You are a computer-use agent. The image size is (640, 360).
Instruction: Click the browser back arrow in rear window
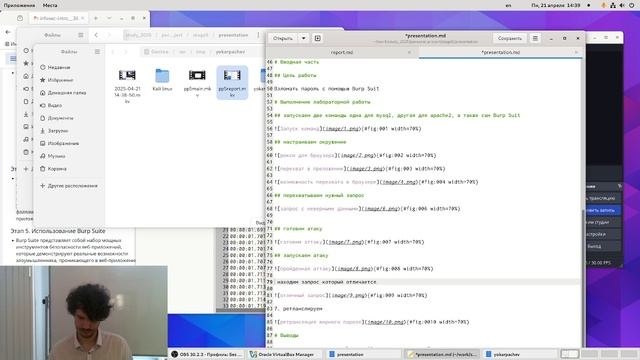[x=8, y=32]
